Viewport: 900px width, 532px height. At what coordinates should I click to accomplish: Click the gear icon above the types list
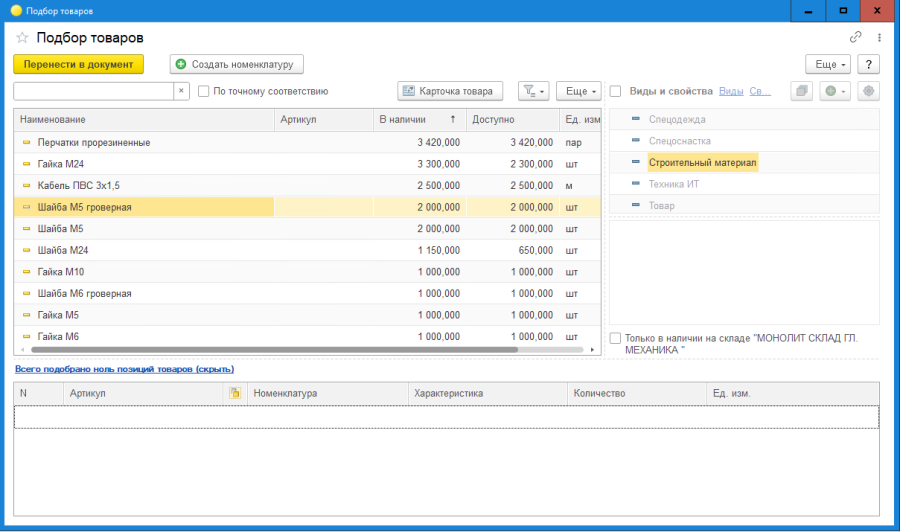coord(868,91)
